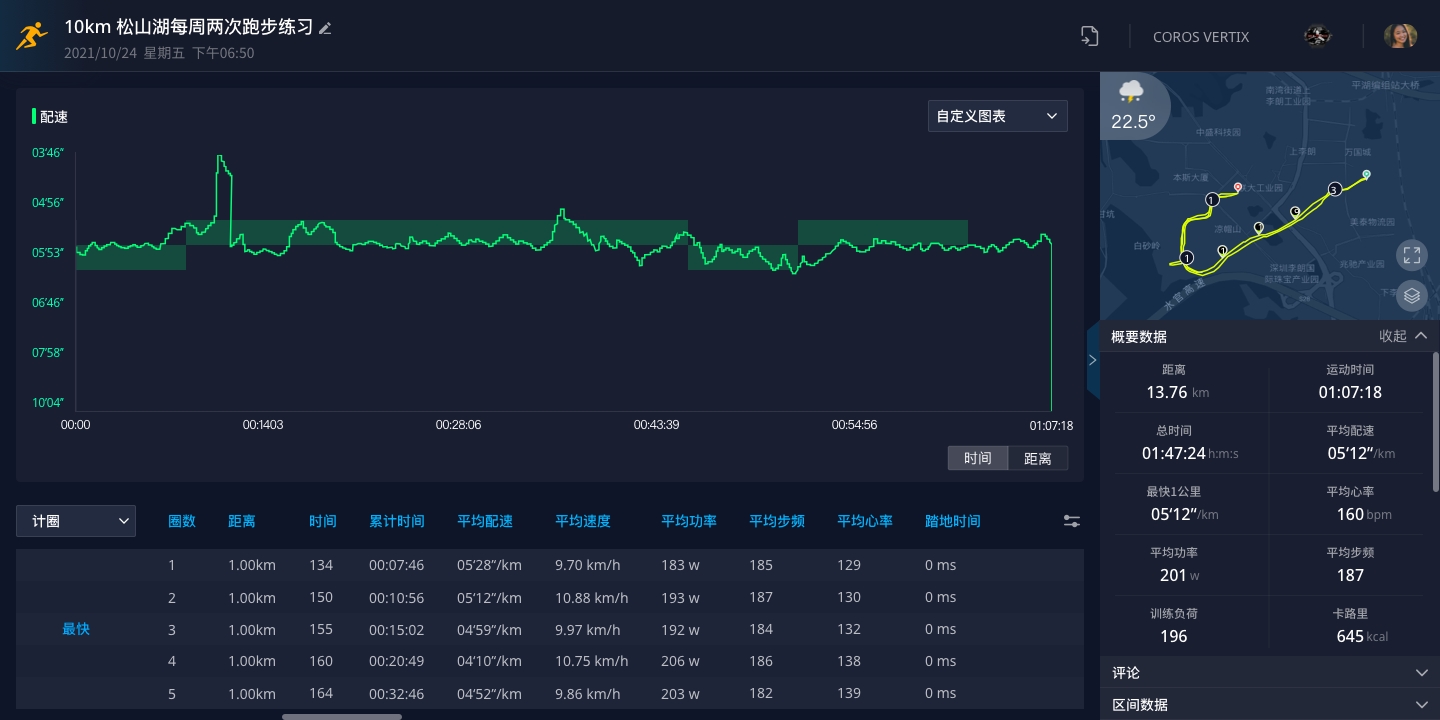The width and height of the screenshot is (1440, 720).
Task: Click the 平均配速 column header
Action: pos(485,521)
